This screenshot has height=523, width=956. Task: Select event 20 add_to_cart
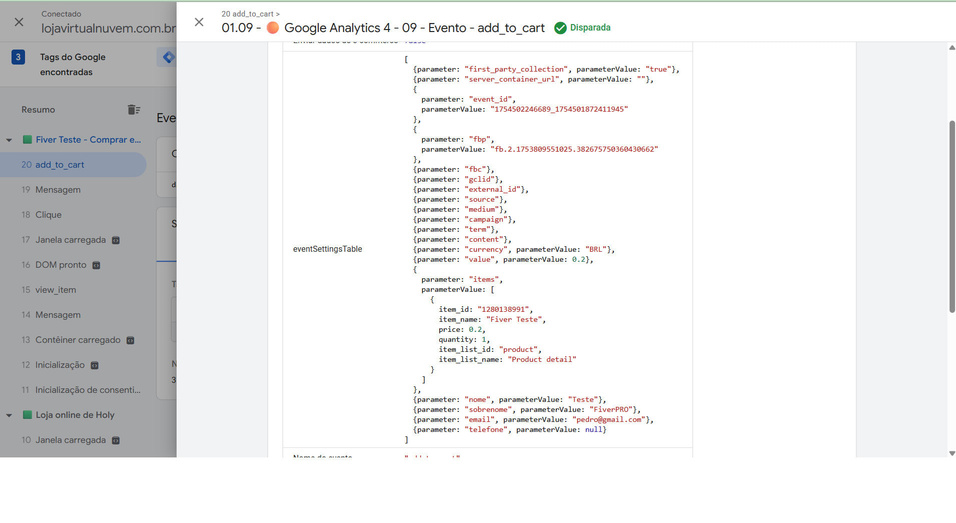click(x=73, y=165)
